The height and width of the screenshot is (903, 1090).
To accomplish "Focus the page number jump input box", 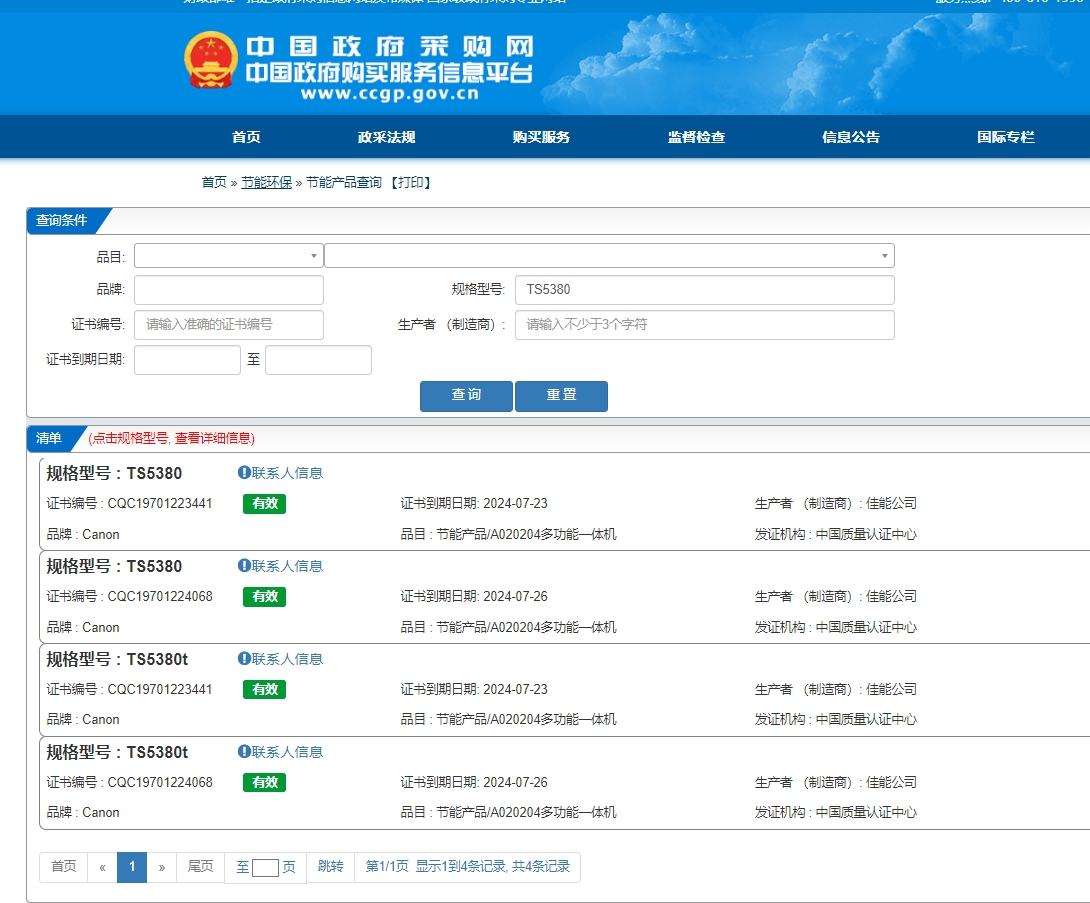I will 265,868.
